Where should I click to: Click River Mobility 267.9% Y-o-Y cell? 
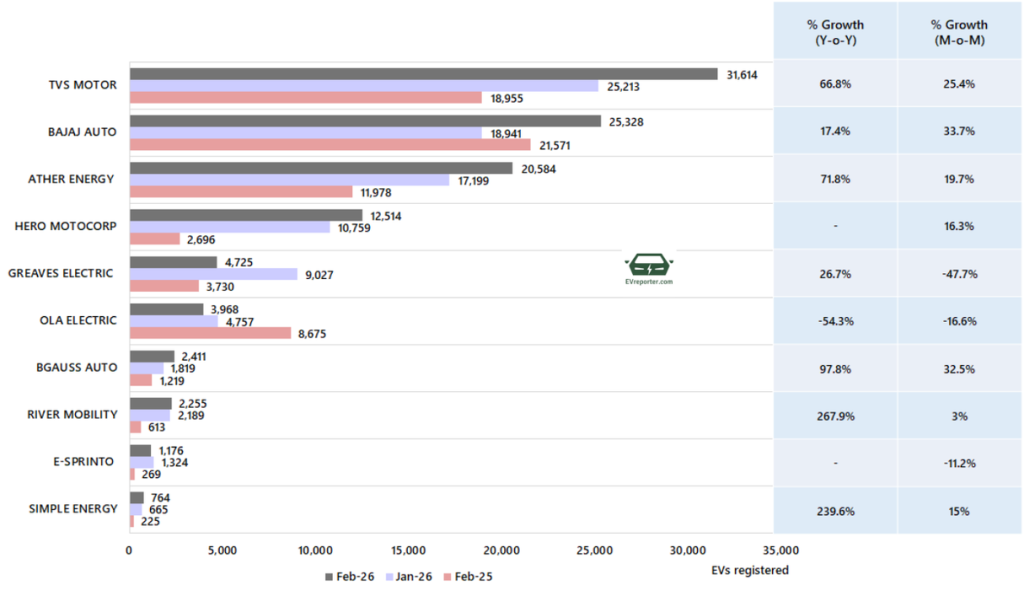[835, 416]
